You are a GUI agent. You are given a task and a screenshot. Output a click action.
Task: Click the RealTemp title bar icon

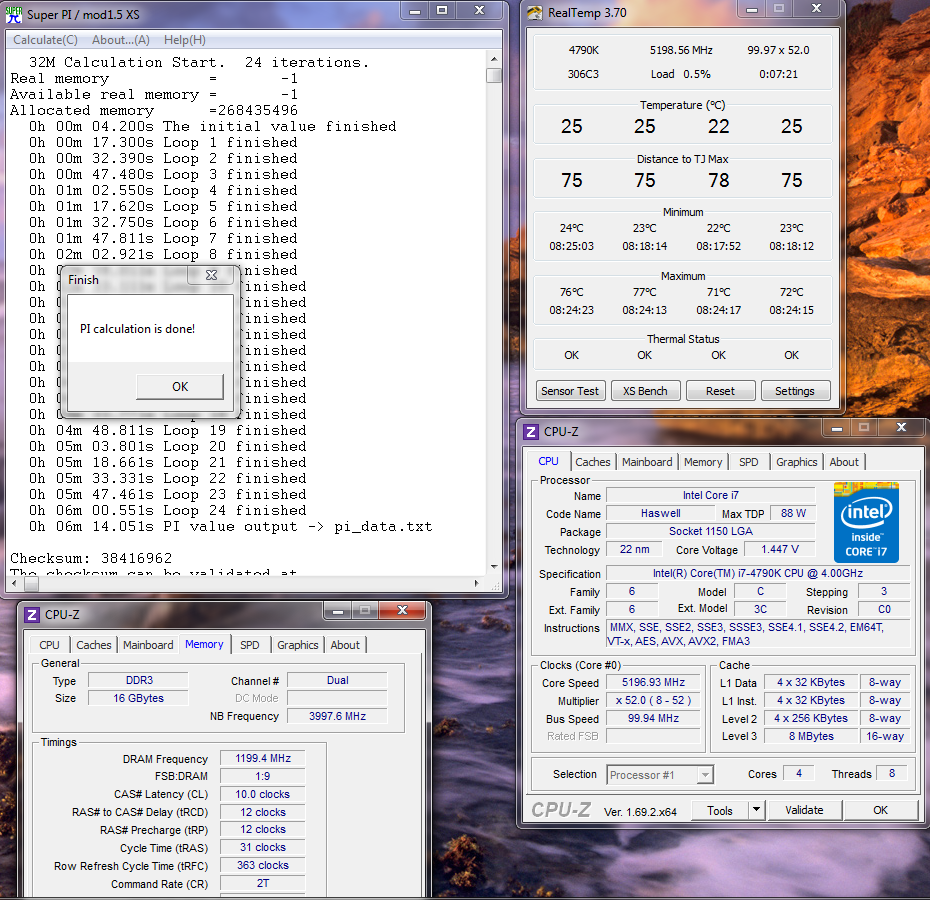(x=534, y=12)
